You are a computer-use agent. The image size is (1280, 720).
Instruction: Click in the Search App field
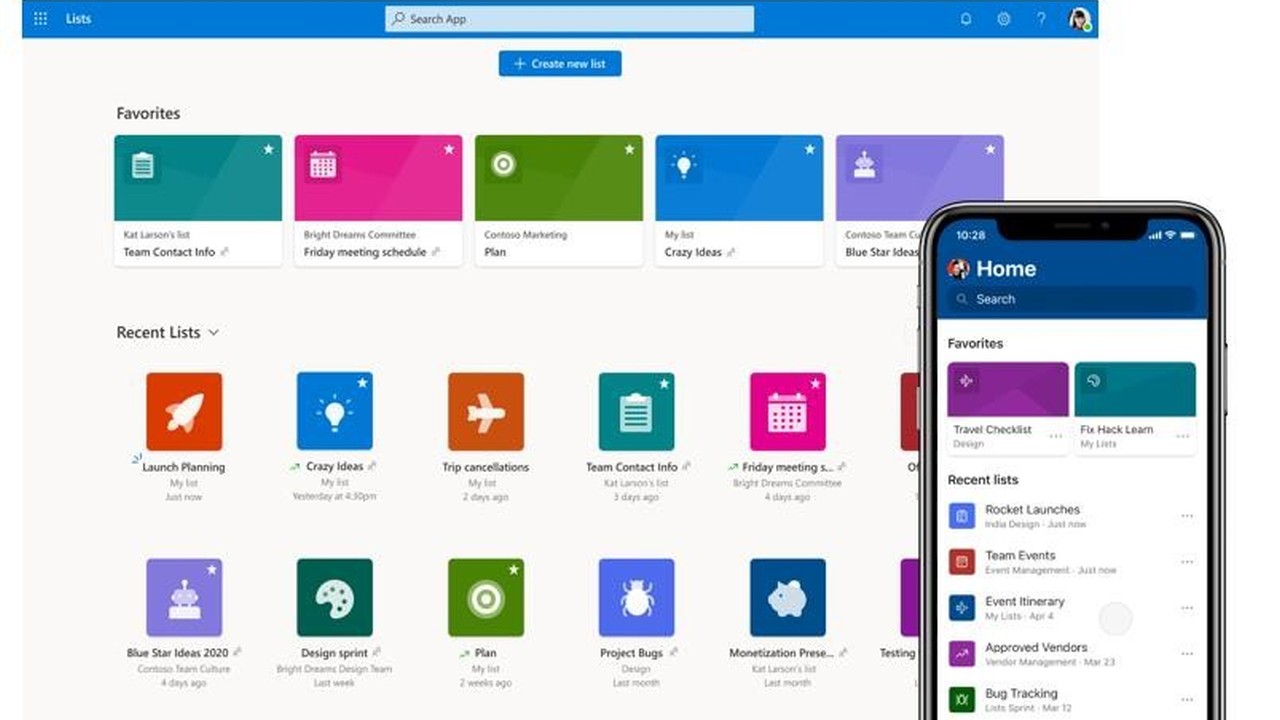(x=570, y=19)
